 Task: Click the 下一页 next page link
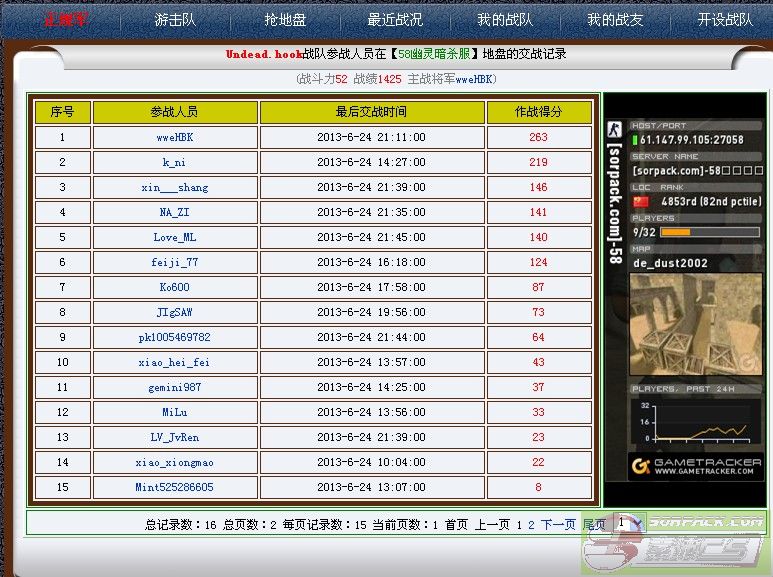(559, 524)
